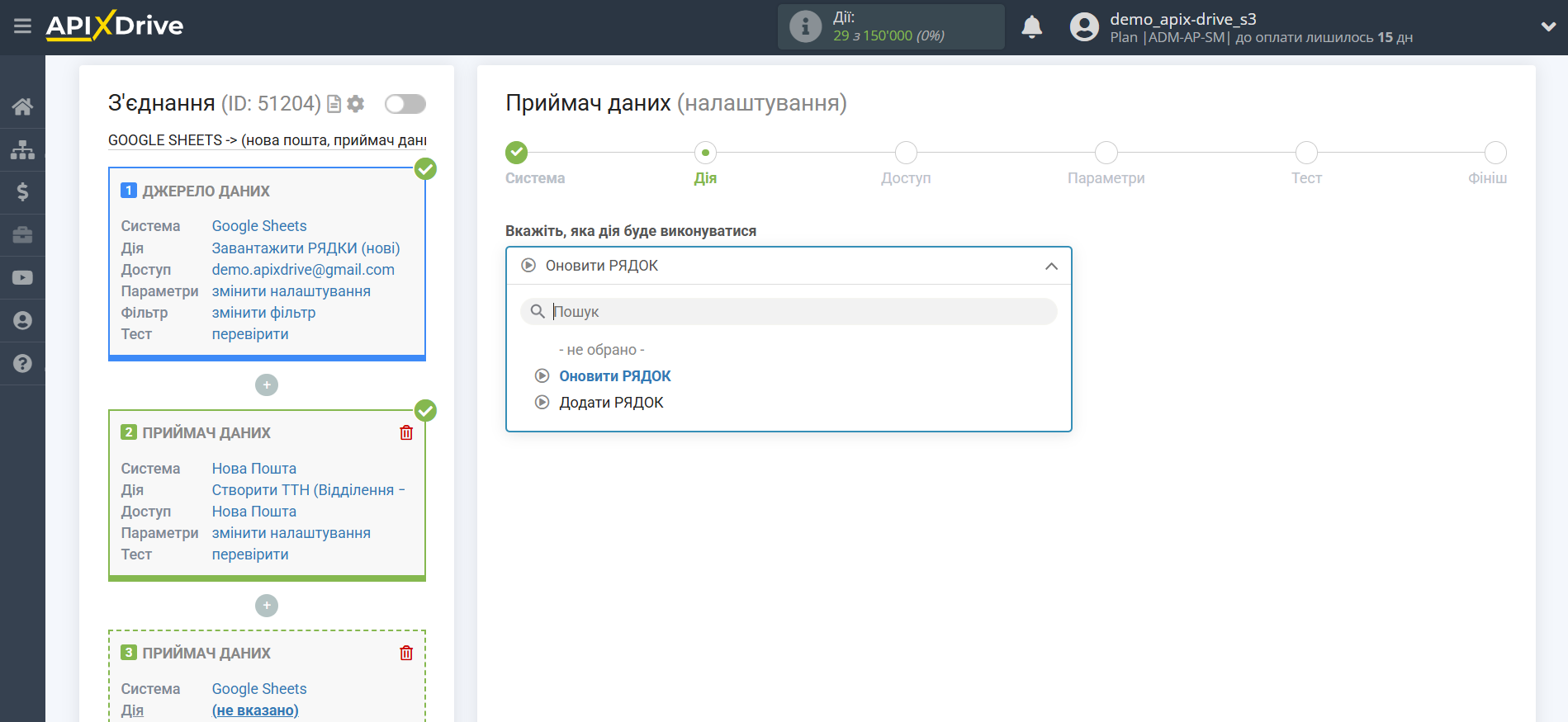Click змінити налаштування in receiver 2

pyautogui.click(x=291, y=533)
